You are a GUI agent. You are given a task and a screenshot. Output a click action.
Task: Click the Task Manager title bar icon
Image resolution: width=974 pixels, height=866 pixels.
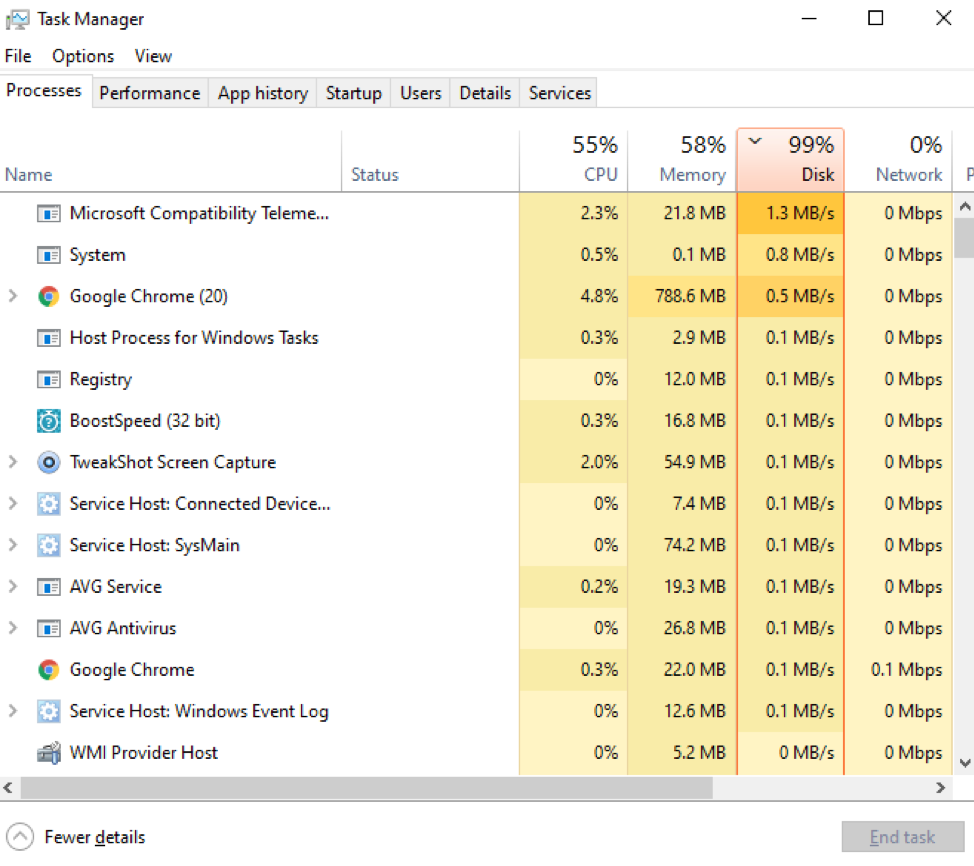(17, 20)
